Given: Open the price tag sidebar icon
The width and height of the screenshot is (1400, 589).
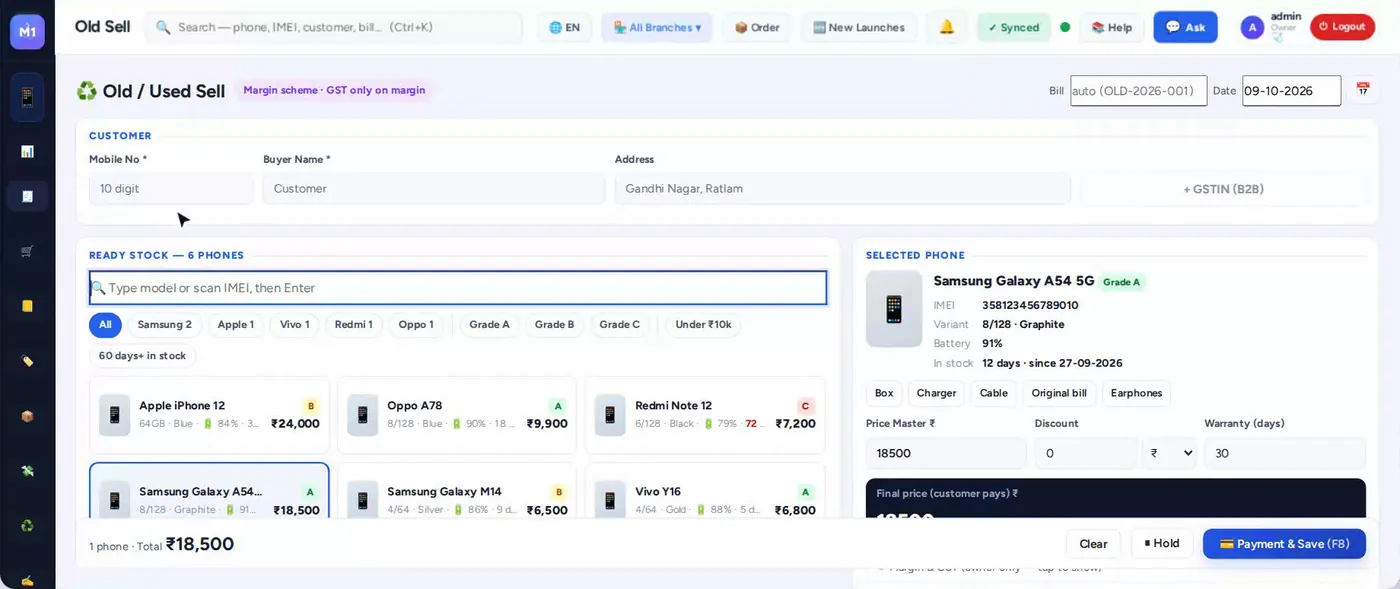Looking at the screenshot, I should click(x=27, y=361).
